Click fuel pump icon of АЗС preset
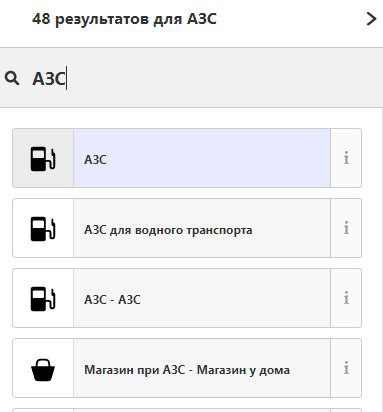 43,158
